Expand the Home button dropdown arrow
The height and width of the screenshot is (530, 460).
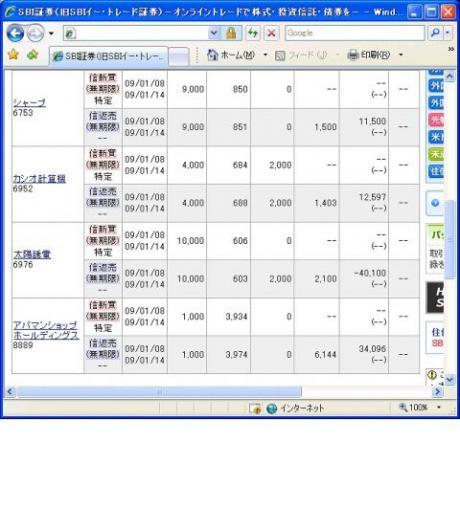pos(265,55)
